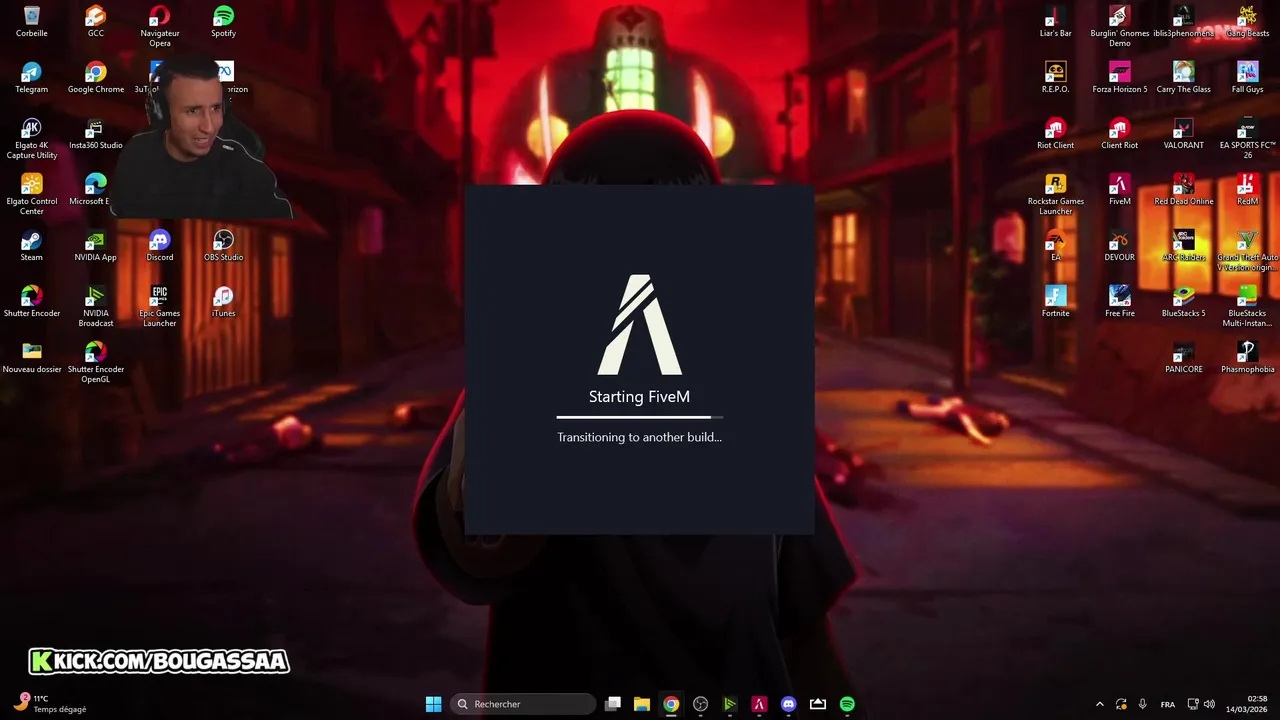Launch GCC from the desktop
This screenshot has width=1280, height=720.
pyautogui.click(x=96, y=22)
